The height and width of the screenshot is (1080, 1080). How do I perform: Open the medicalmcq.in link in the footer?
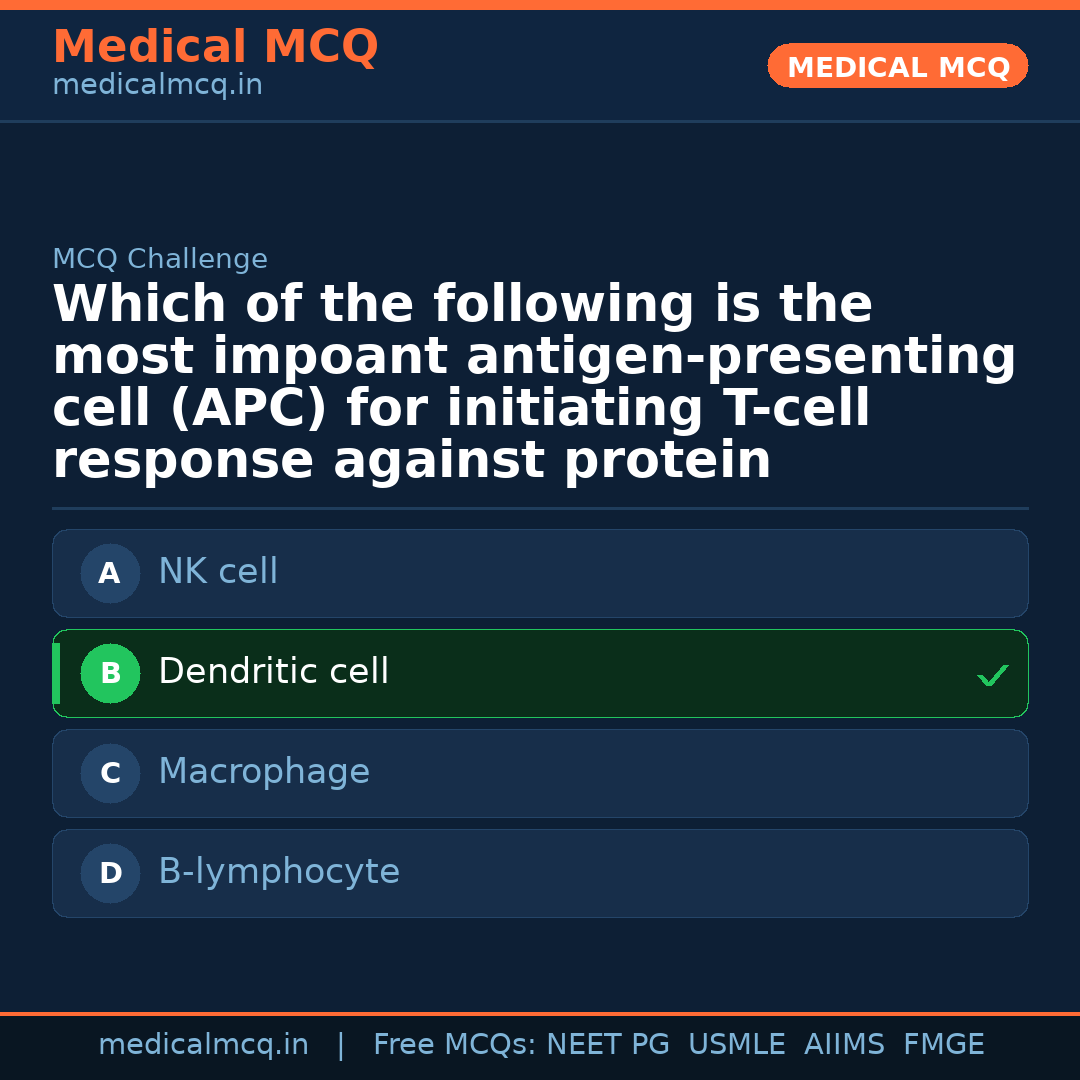(203, 1045)
